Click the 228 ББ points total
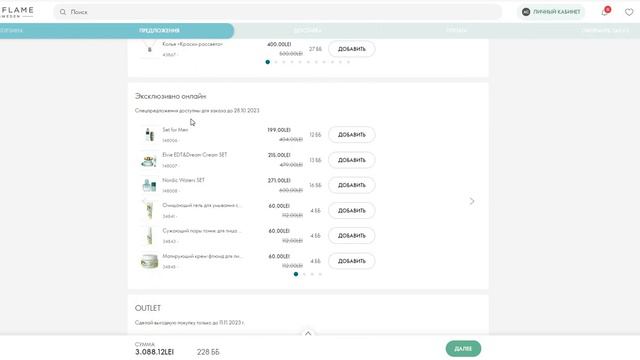This screenshot has height=360, width=640. pos(208,352)
